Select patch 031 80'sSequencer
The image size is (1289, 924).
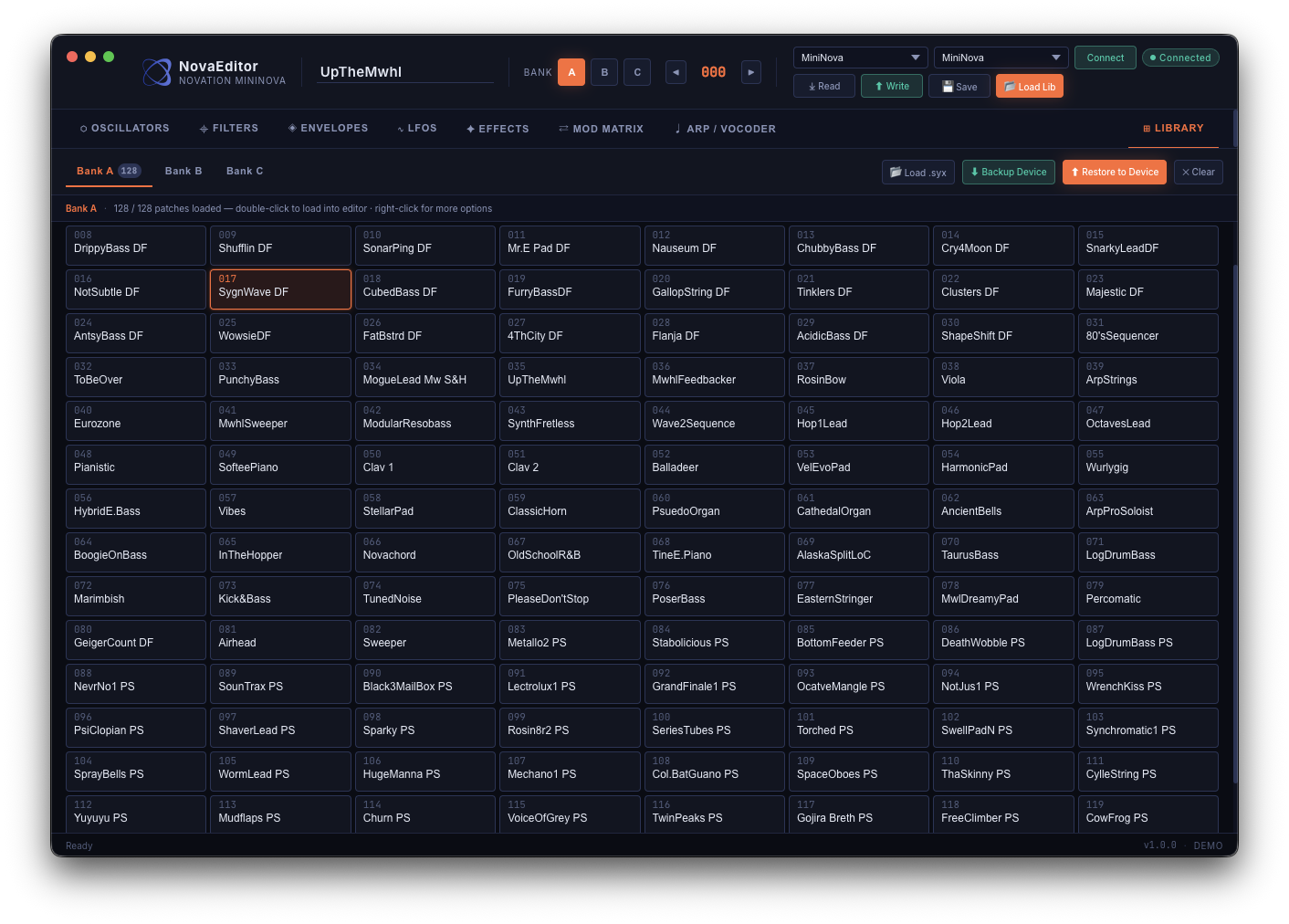tap(1148, 333)
